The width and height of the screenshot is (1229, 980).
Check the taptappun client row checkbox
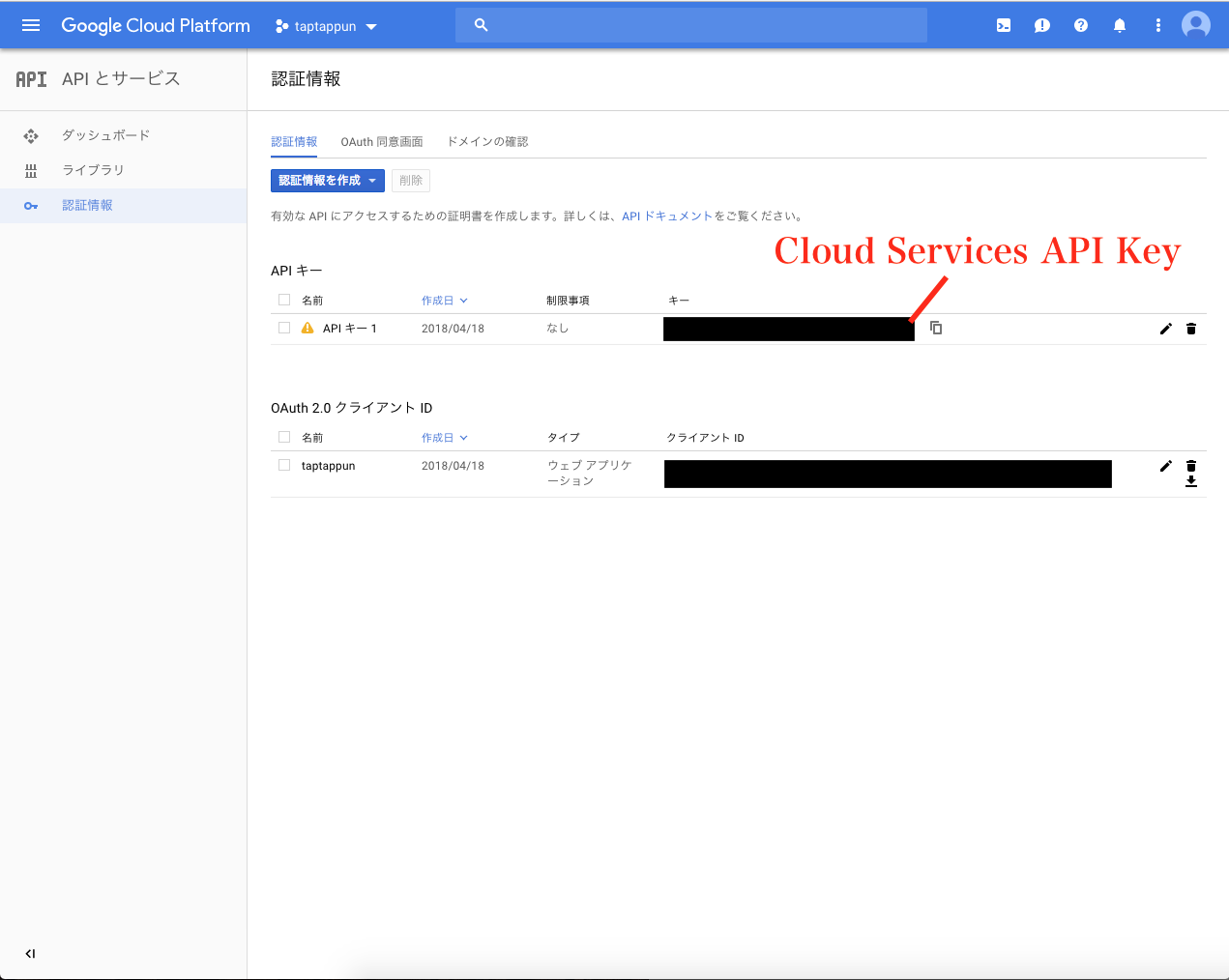coord(284,465)
